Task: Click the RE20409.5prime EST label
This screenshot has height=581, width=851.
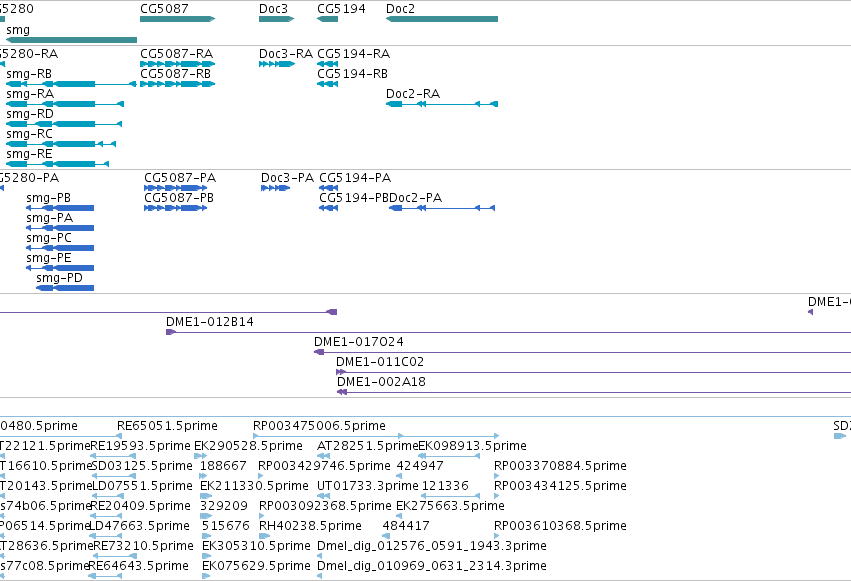Action: 141,506
